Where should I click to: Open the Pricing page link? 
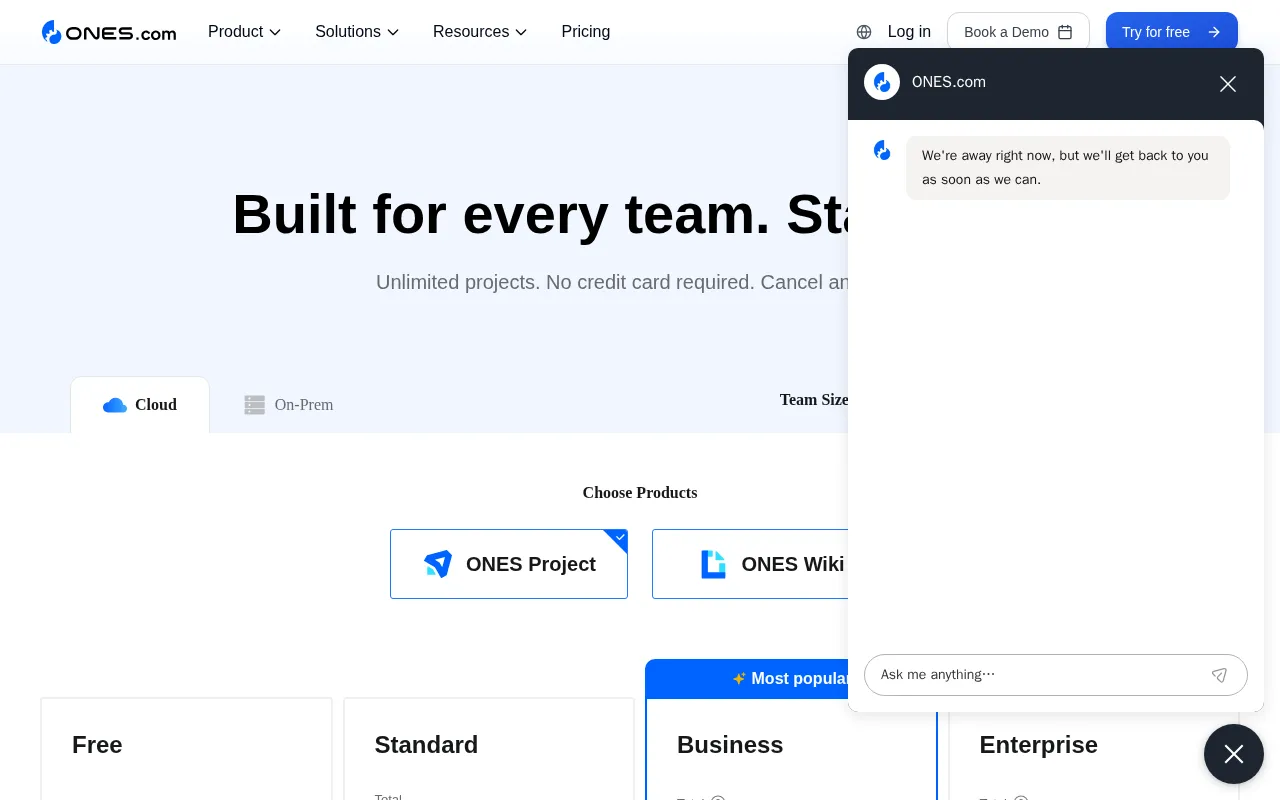pos(586,32)
